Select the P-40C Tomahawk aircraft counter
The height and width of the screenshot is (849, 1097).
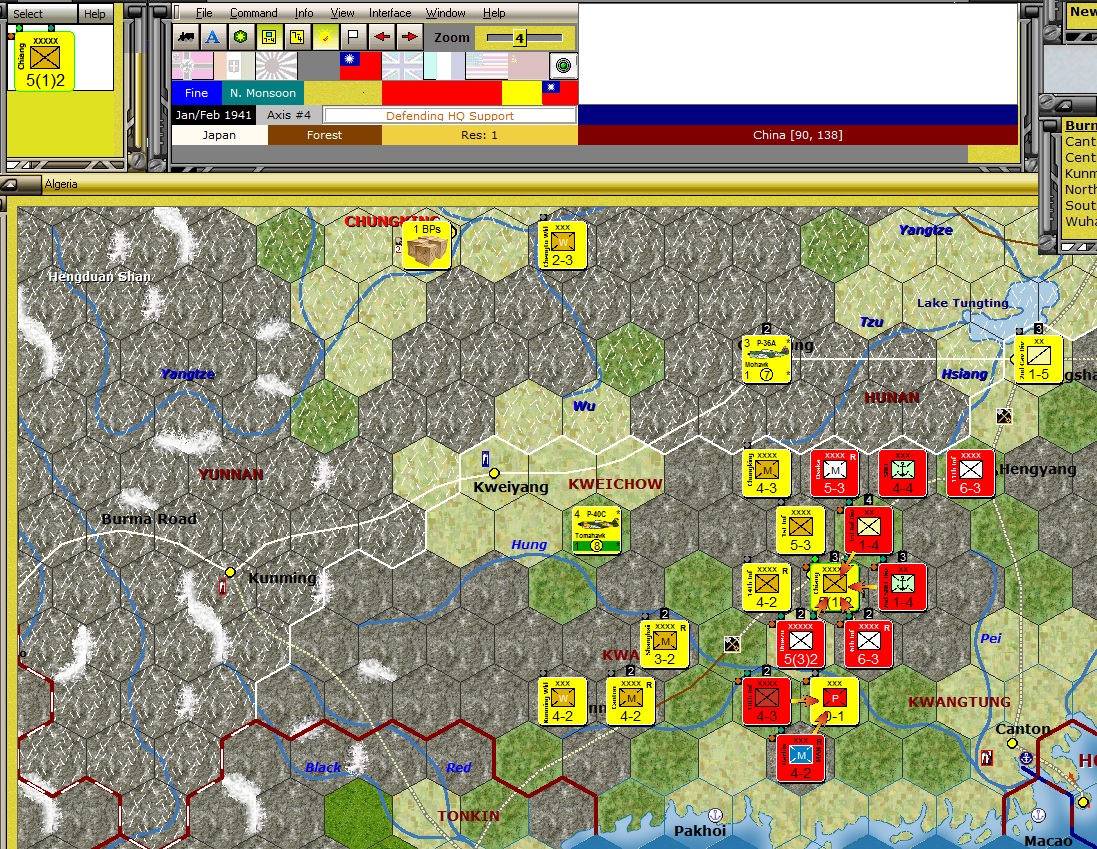(597, 531)
